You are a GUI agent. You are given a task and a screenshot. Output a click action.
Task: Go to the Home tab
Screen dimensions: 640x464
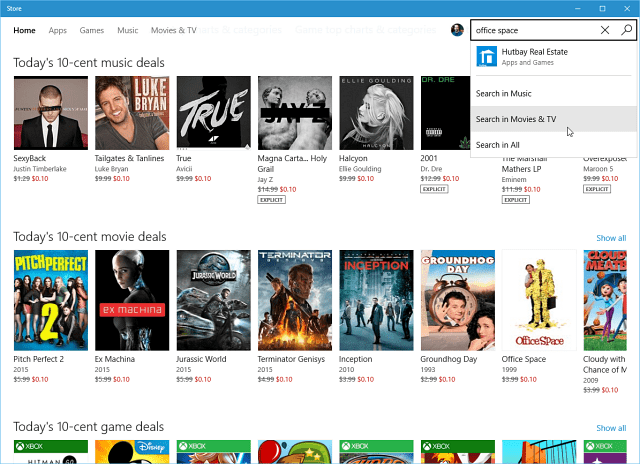point(24,30)
